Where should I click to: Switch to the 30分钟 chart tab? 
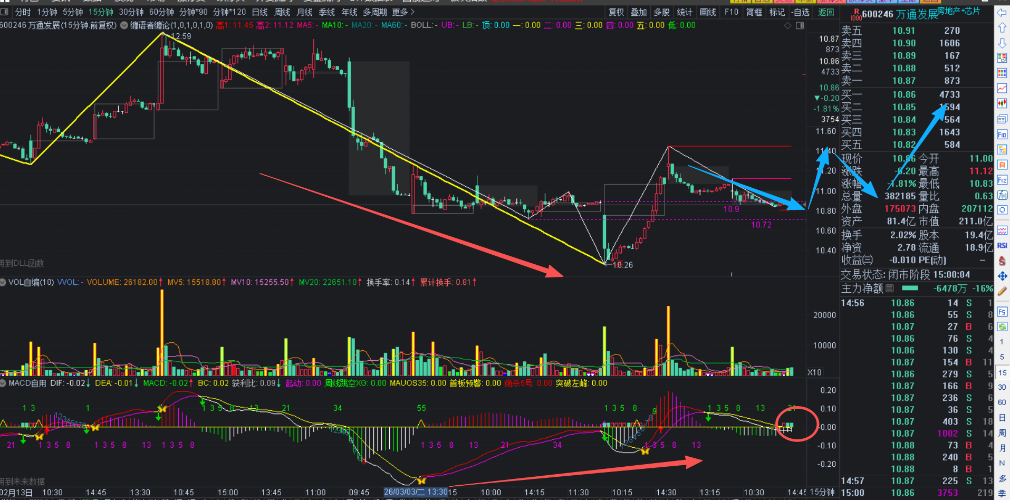(x=132, y=12)
